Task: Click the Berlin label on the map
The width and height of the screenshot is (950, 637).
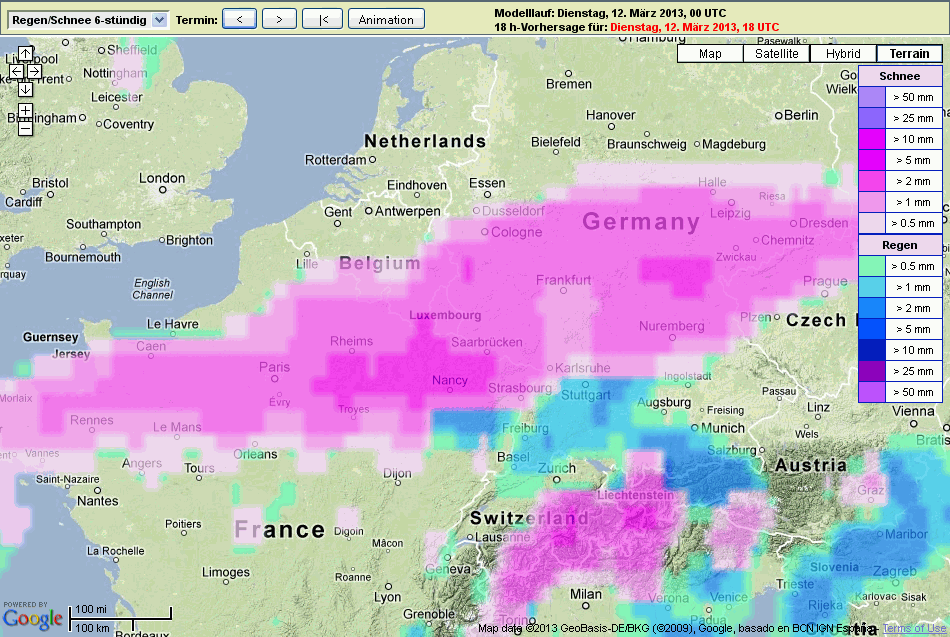Action: (801, 115)
